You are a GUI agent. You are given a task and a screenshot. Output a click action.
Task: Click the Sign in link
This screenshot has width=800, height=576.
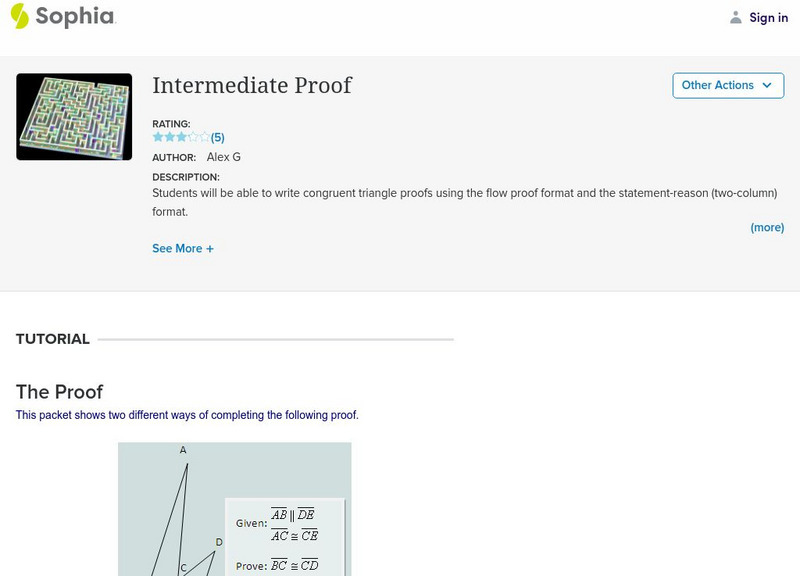(x=768, y=17)
